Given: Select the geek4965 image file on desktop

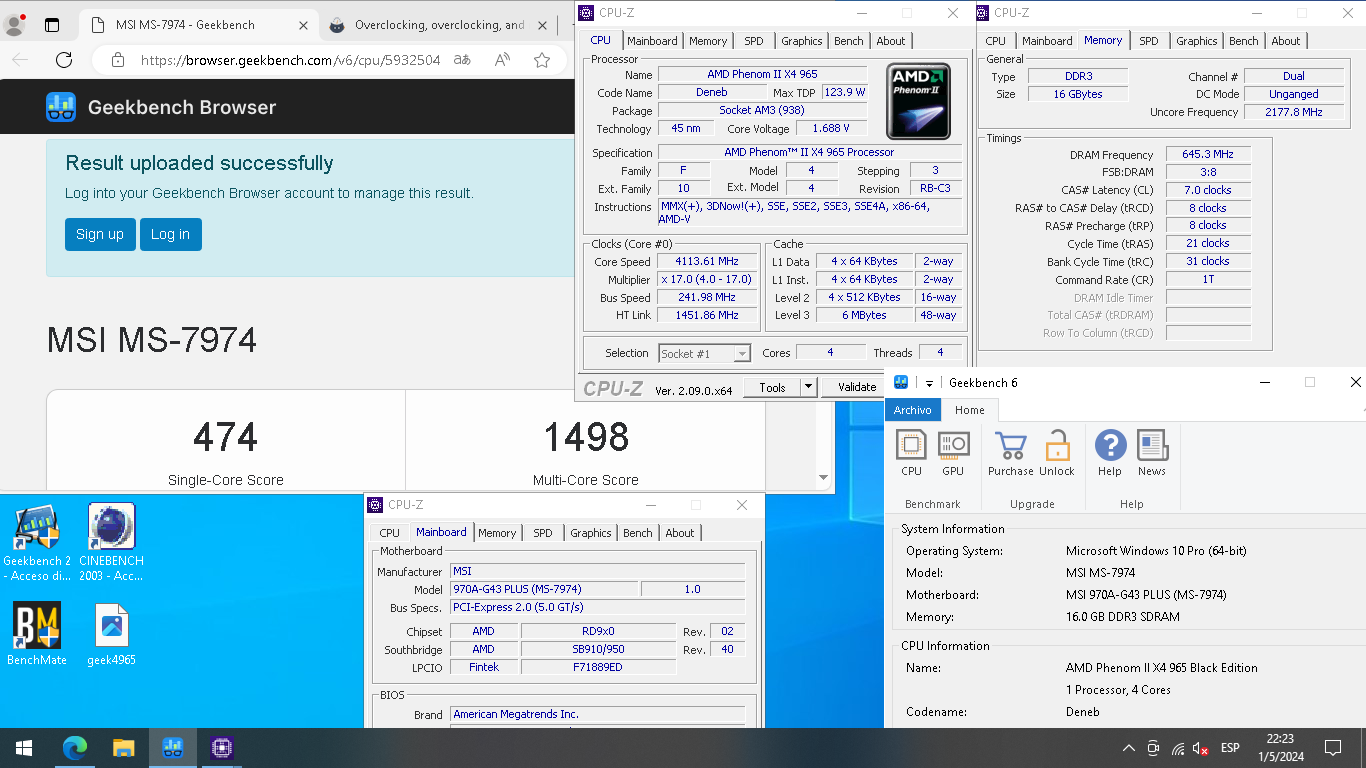Looking at the screenshot, I should coord(112,634).
